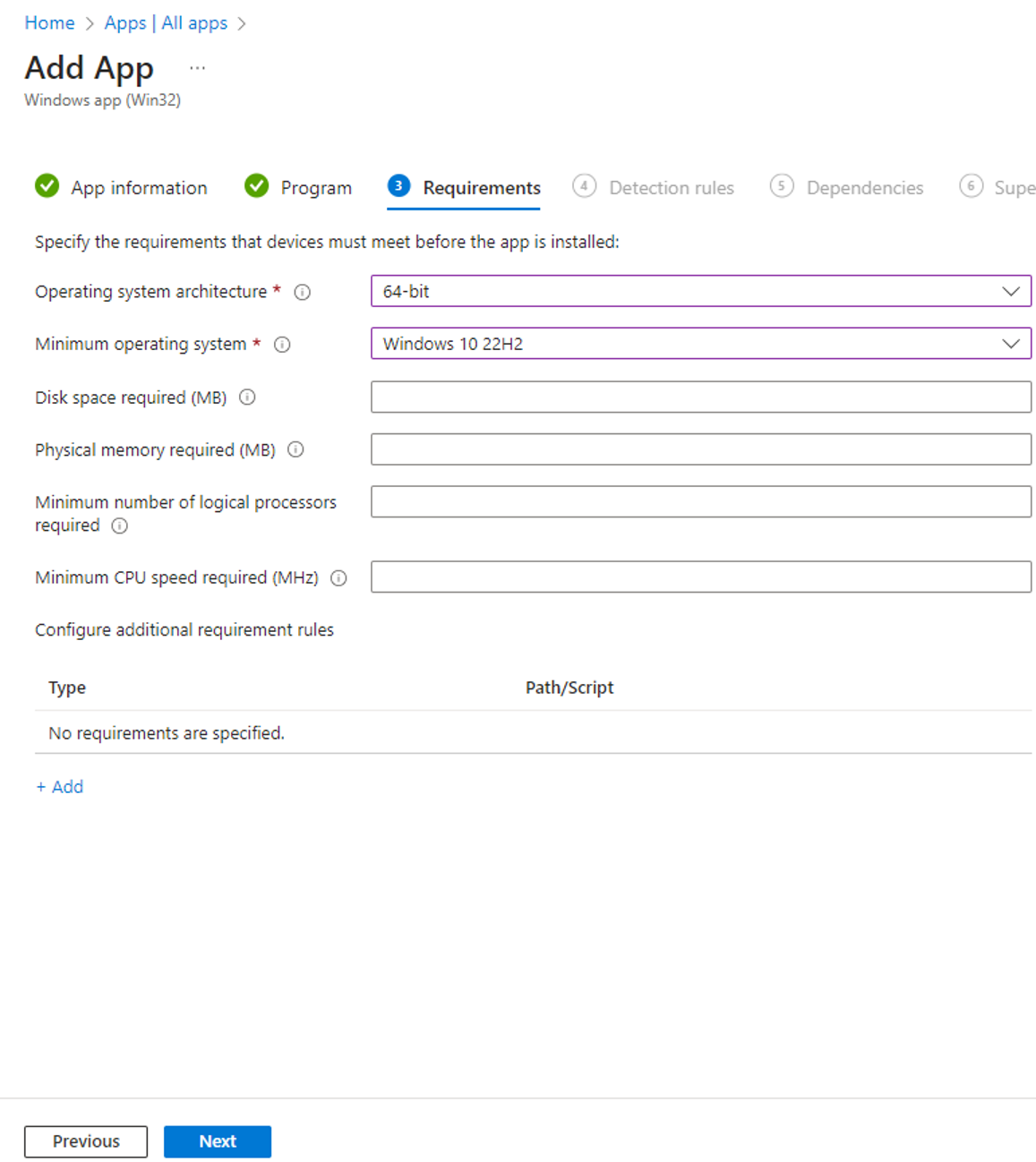Click the Next button
1036x1162 pixels.
217,1141
